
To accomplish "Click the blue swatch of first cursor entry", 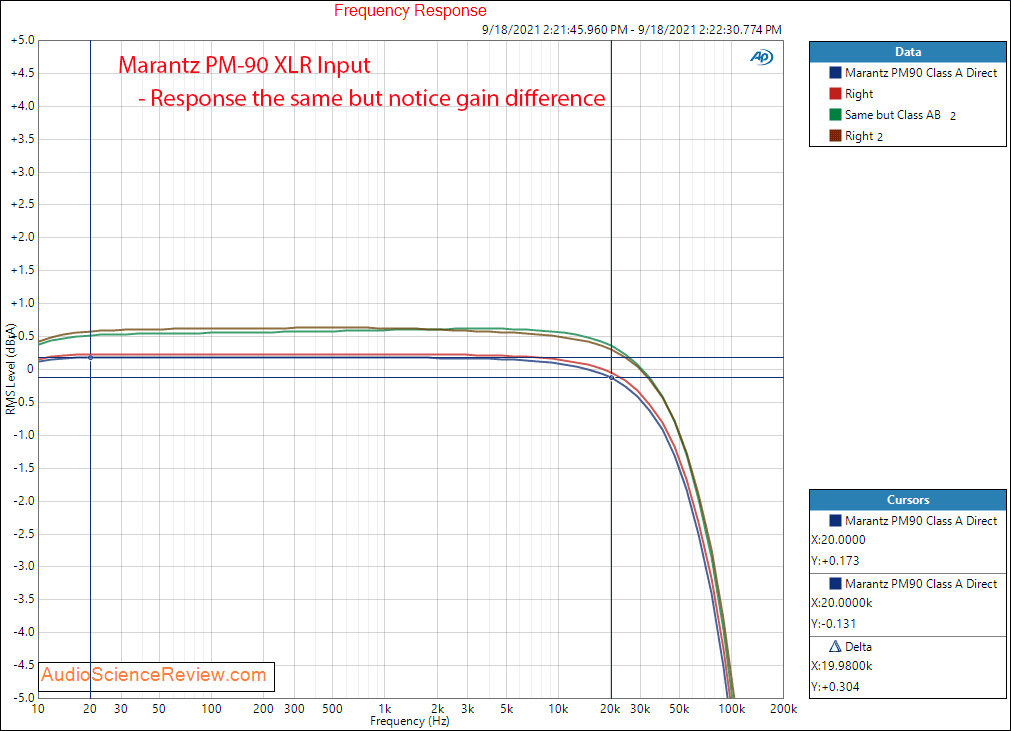I will [835, 520].
